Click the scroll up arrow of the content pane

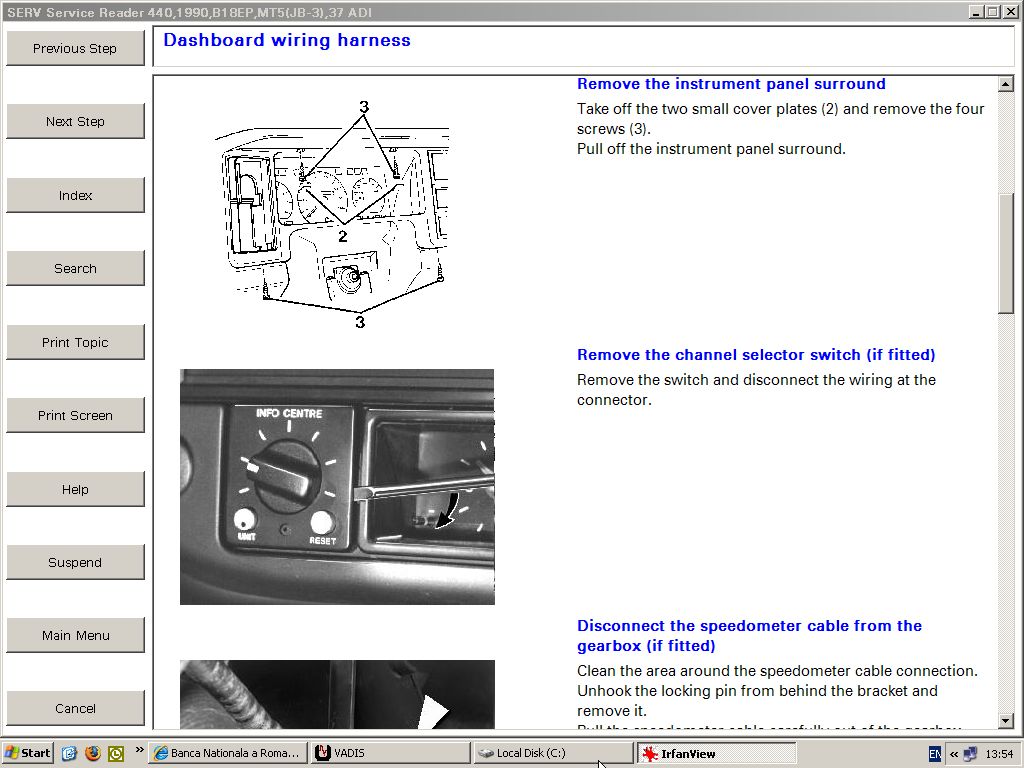coord(1006,84)
